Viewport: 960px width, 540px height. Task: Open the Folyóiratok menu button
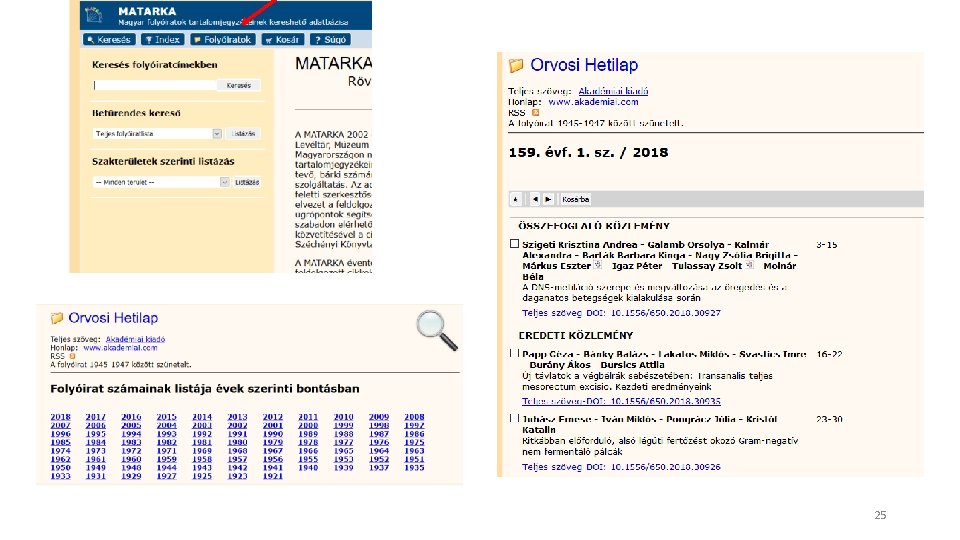click(x=222, y=40)
